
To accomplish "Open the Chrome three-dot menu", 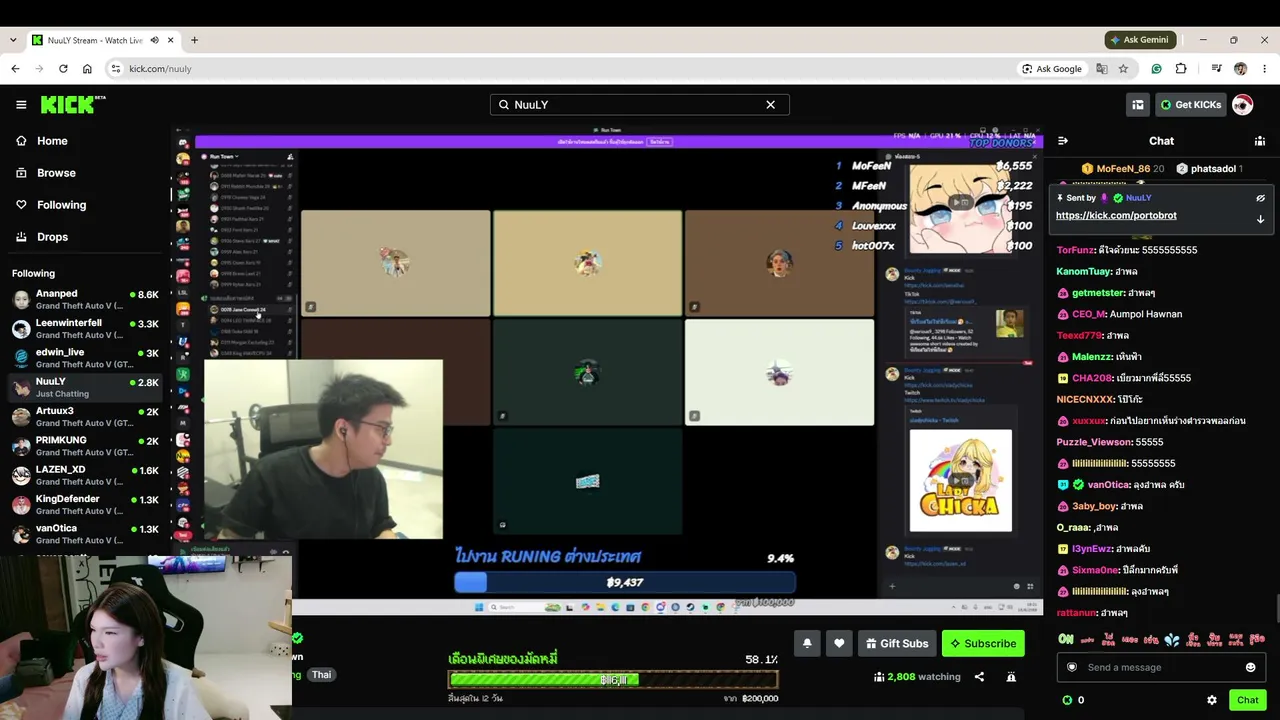I will tap(1264, 69).
